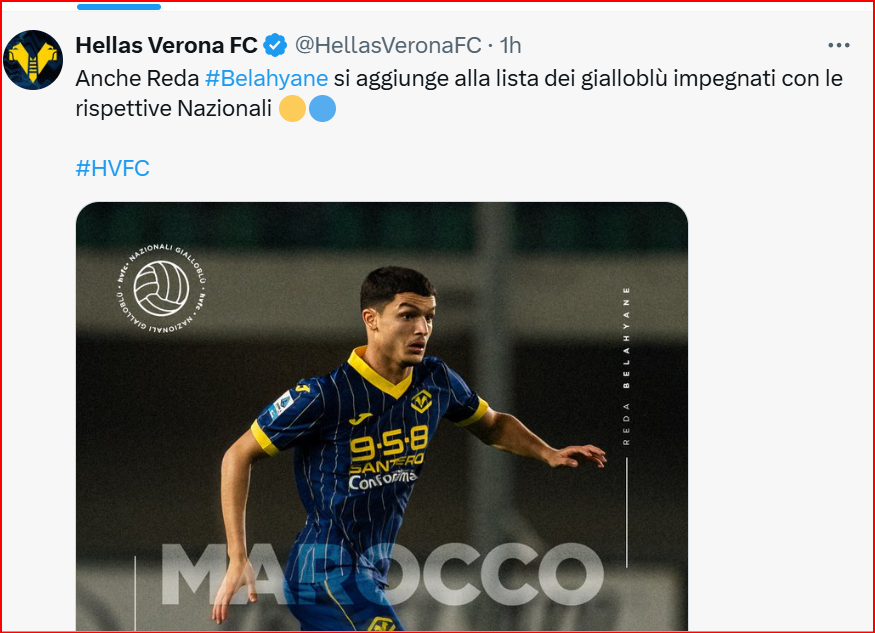Click the Nazionali Gialloblù ball badge

point(161,288)
